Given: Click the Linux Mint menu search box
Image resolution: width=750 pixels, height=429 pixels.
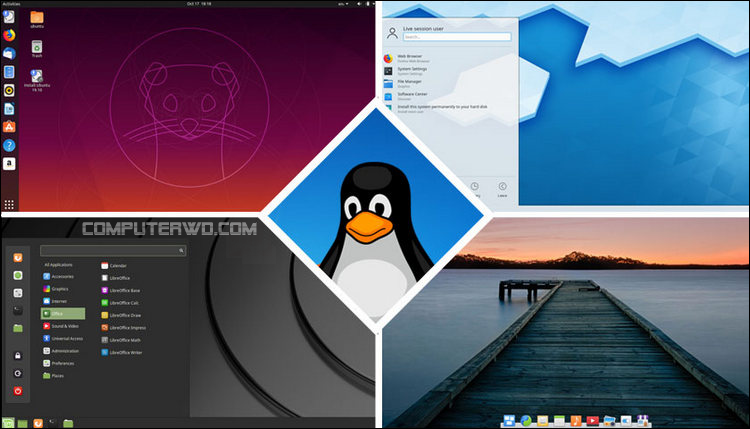Looking at the screenshot, I should (x=113, y=250).
